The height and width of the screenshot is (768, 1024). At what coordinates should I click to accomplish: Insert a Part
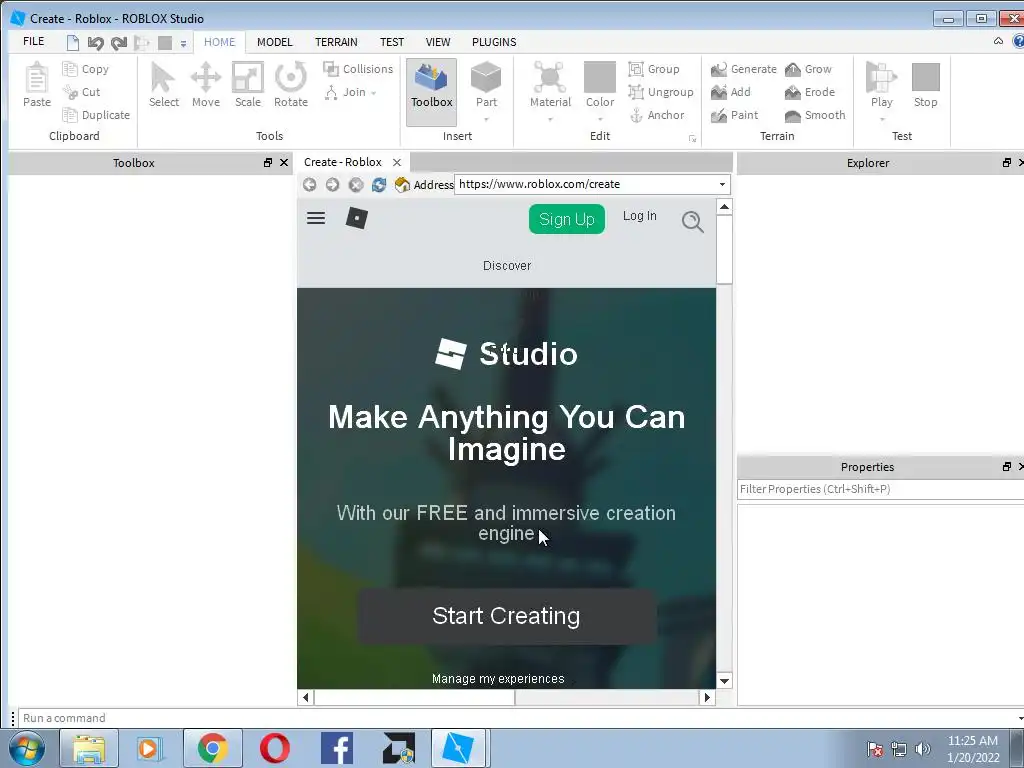pos(486,84)
